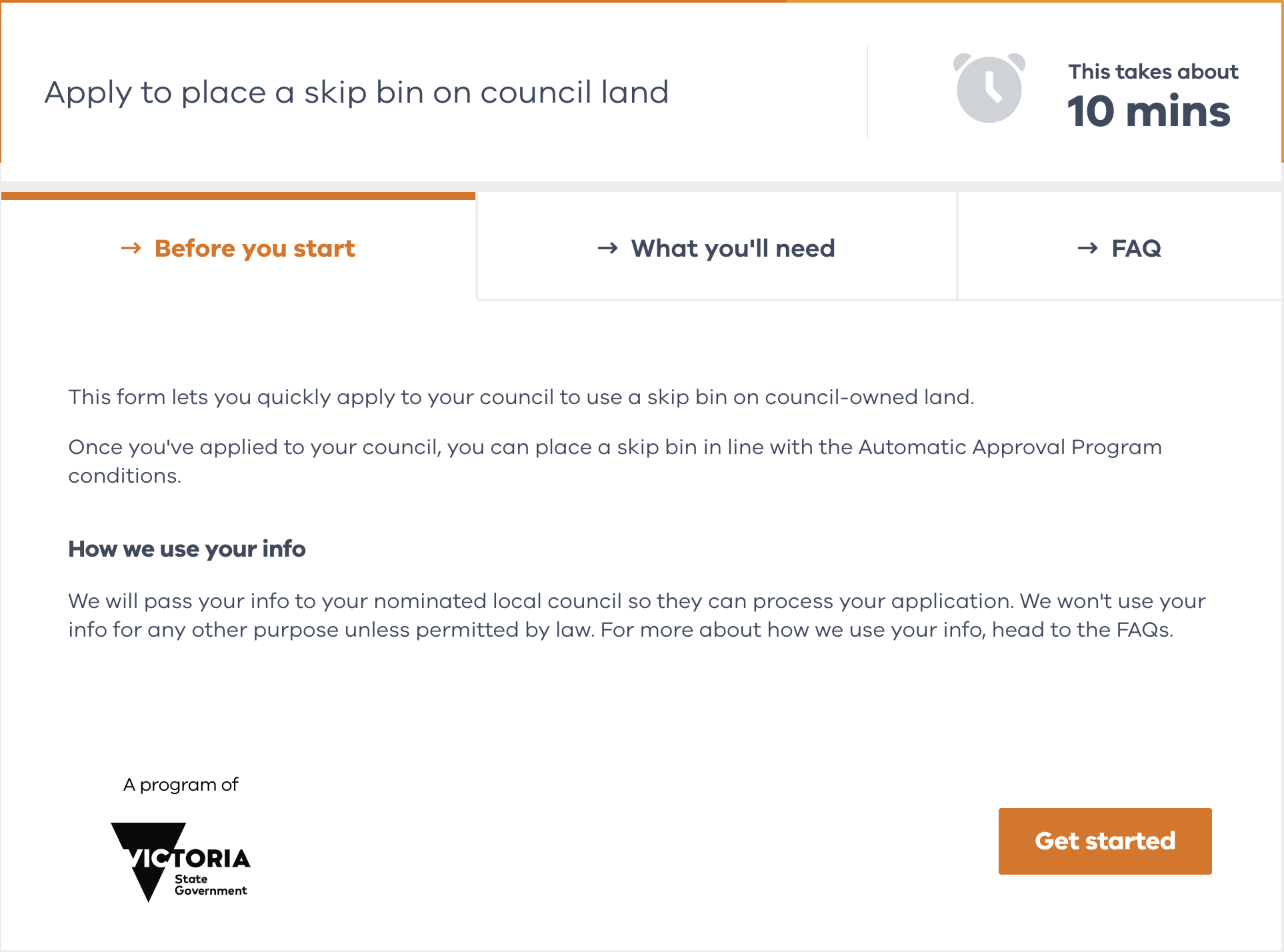Viewport: 1284px width, 952px height.
Task: Click the arrow icon beside FAQ
Action: 1089,248
